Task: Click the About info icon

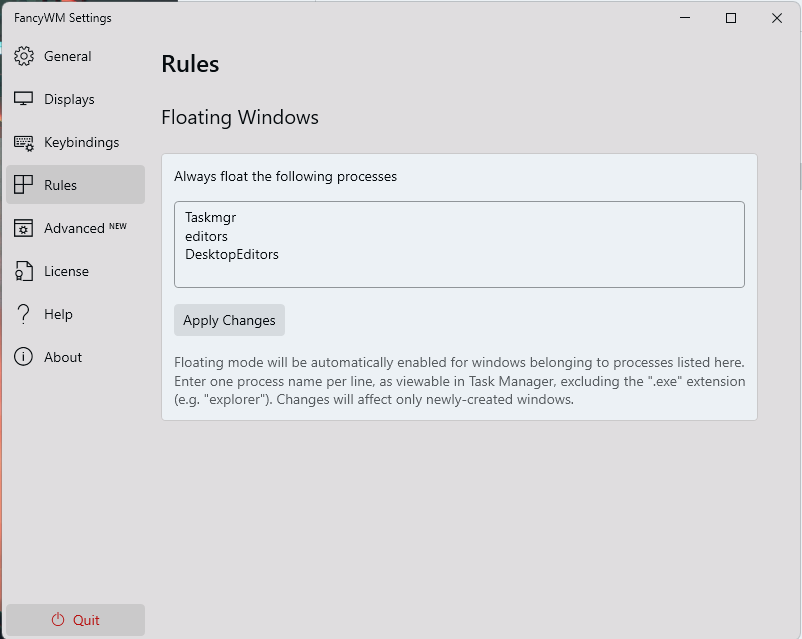Action: [25, 357]
